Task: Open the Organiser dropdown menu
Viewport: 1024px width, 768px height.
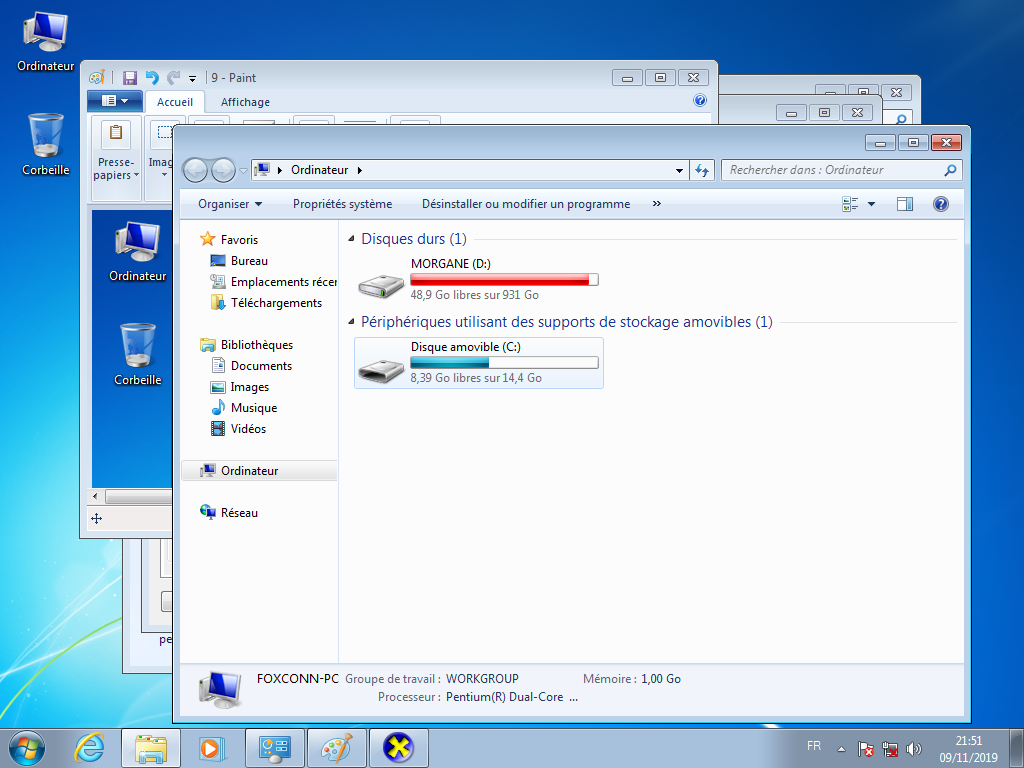Action: click(230, 204)
